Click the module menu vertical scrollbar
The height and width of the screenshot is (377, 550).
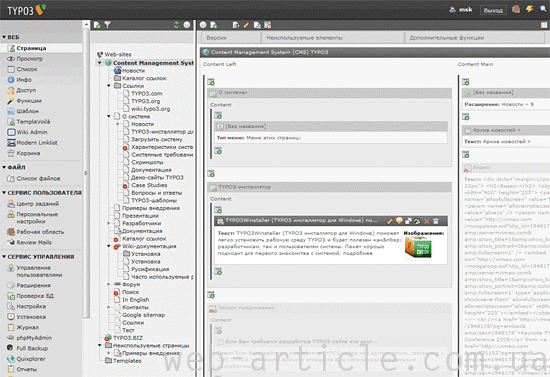pyautogui.click(x=86, y=172)
